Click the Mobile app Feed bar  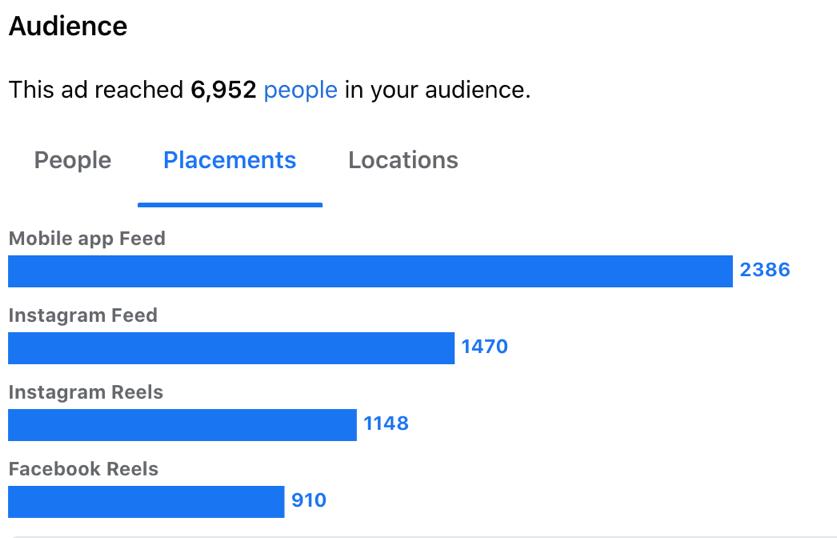[x=370, y=271]
